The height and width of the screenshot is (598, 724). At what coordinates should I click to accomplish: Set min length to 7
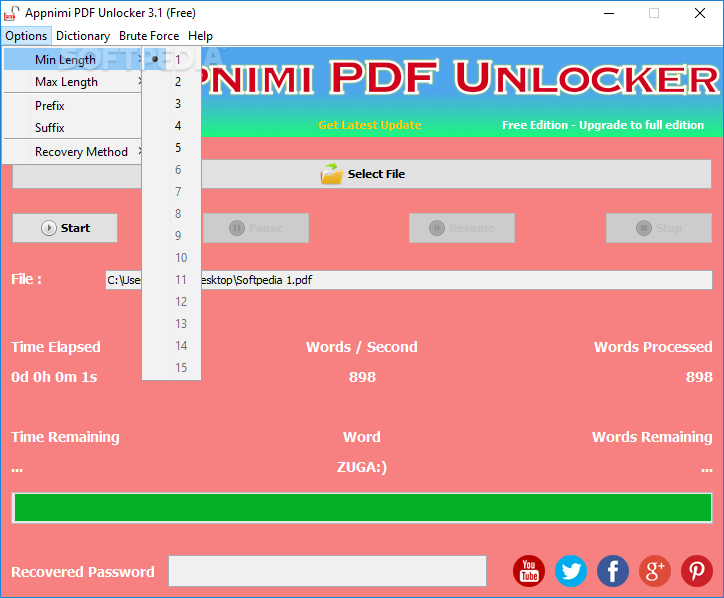point(172,192)
